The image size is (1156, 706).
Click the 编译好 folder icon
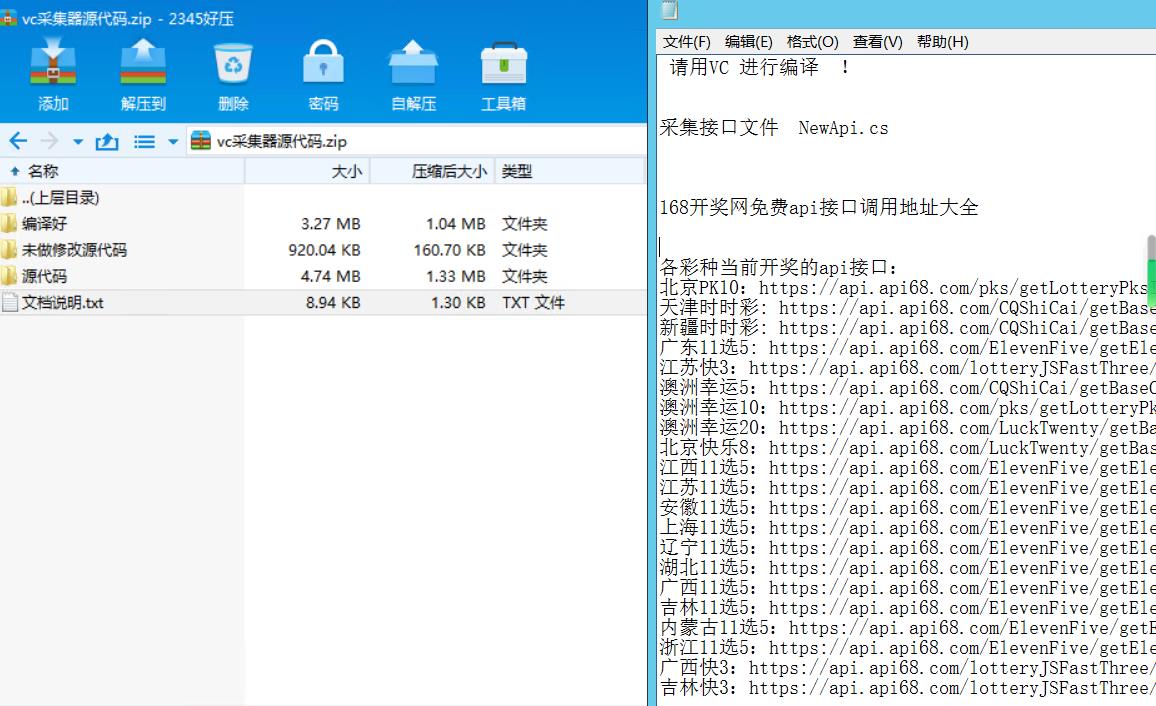pos(9,223)
